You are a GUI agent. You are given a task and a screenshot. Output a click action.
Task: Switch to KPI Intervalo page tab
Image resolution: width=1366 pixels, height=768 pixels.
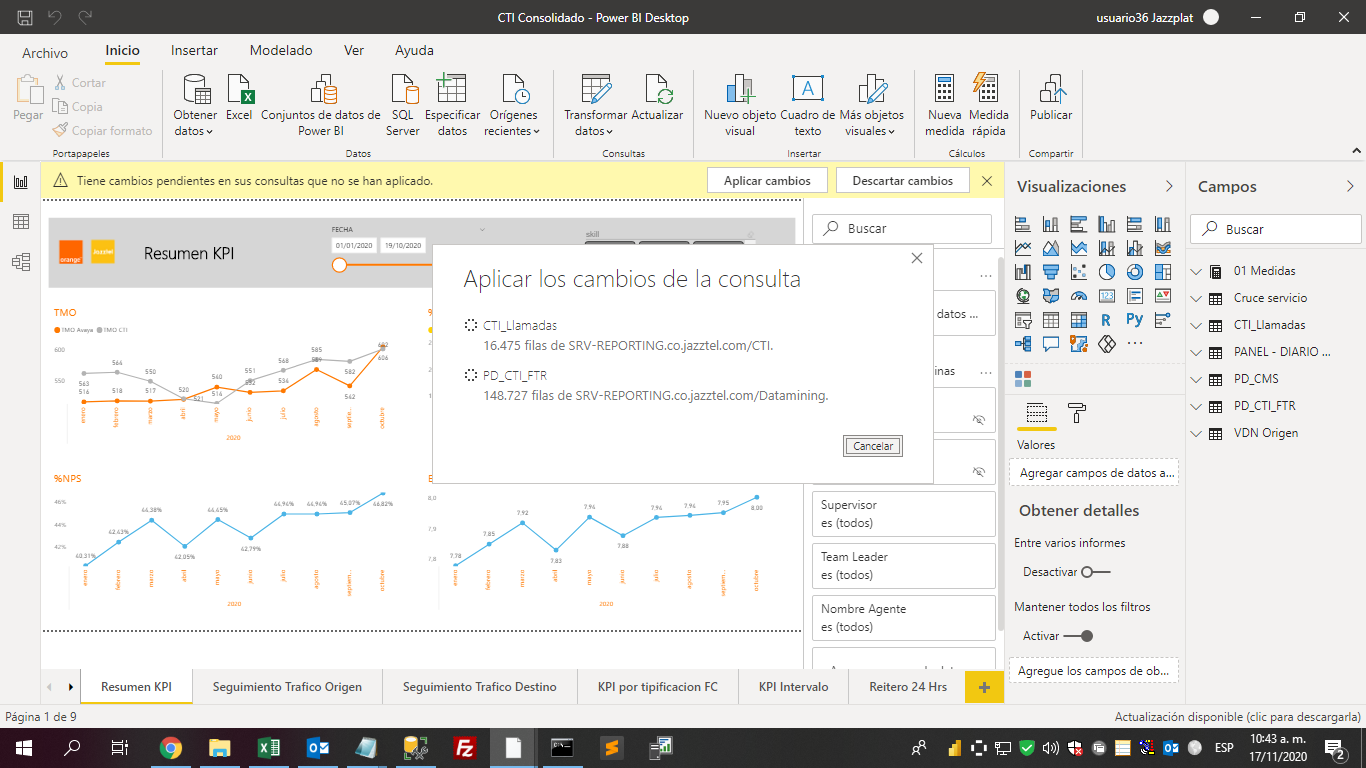point(793,687)
